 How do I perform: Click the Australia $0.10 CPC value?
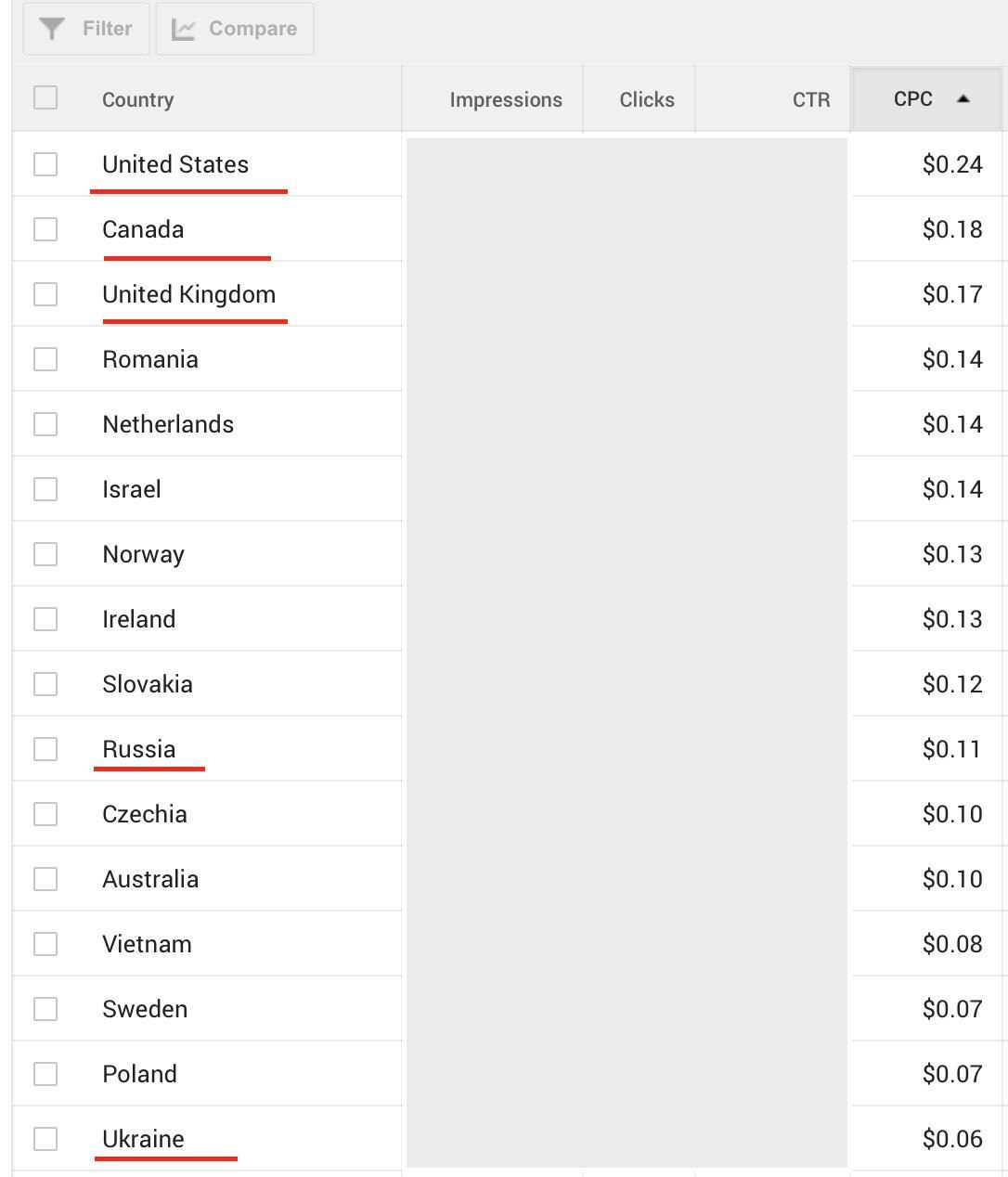(952, 879)
